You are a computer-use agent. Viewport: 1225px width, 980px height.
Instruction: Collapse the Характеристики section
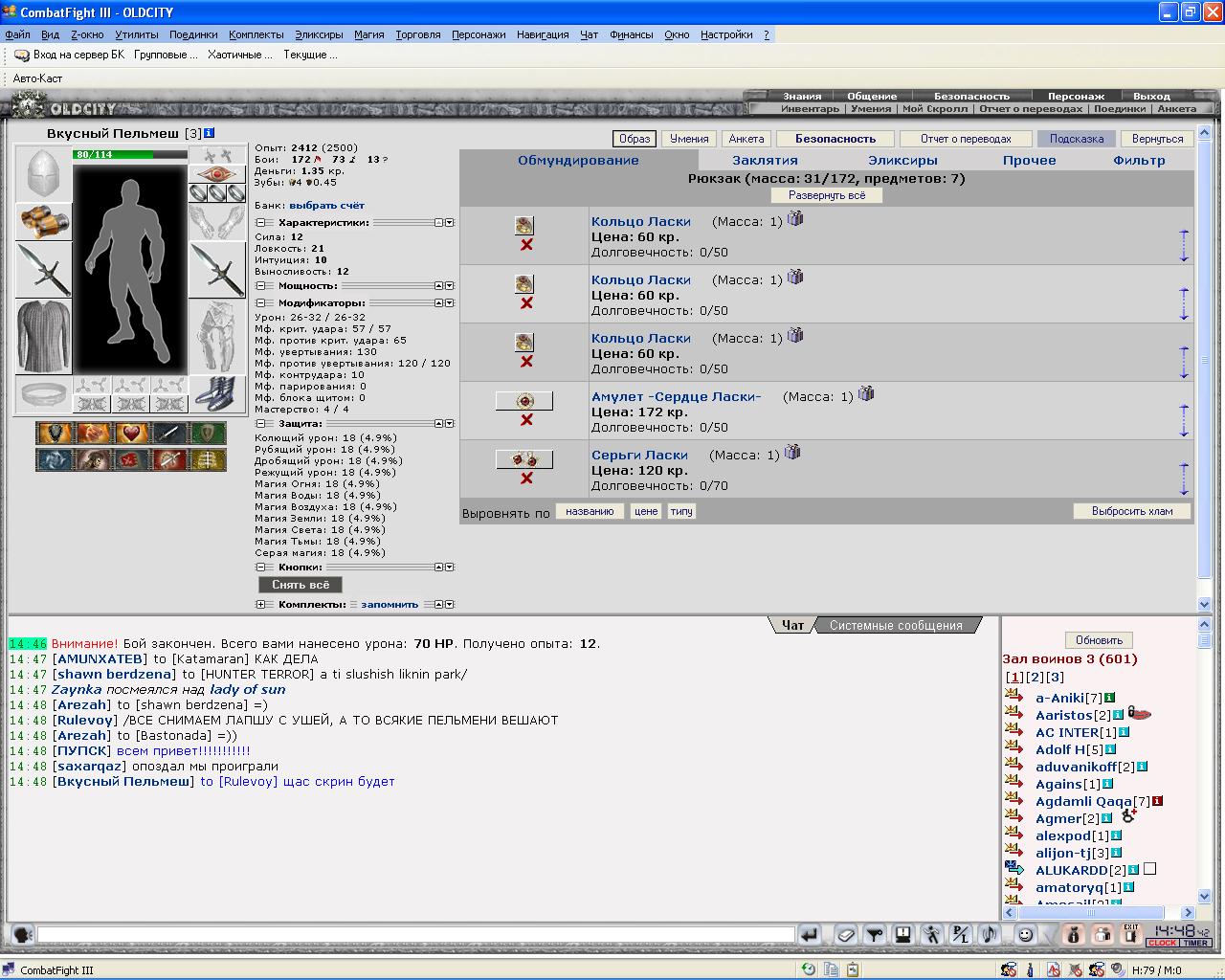[x=260, y=223]
